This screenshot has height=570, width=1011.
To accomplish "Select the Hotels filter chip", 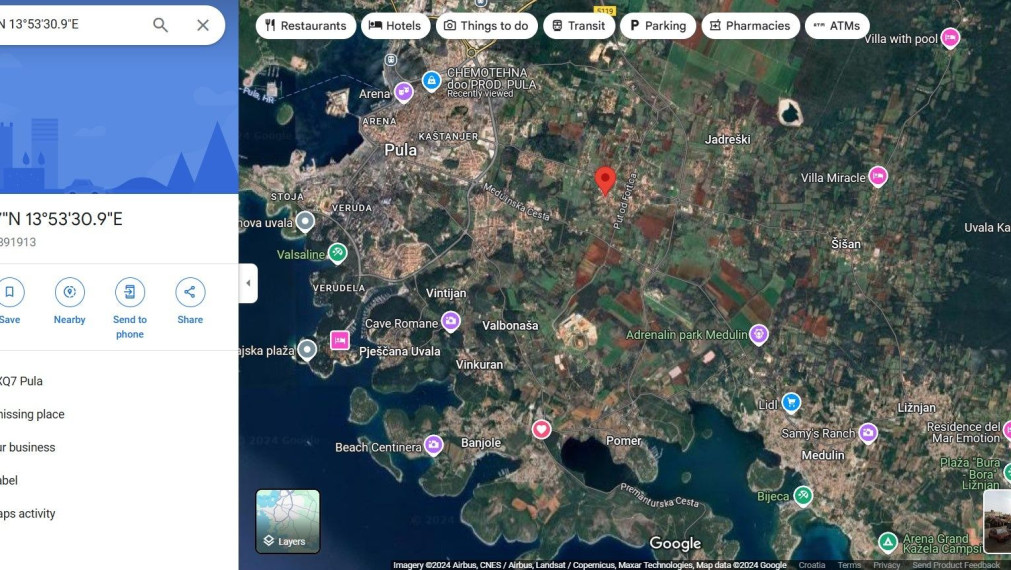I will 395,26.
